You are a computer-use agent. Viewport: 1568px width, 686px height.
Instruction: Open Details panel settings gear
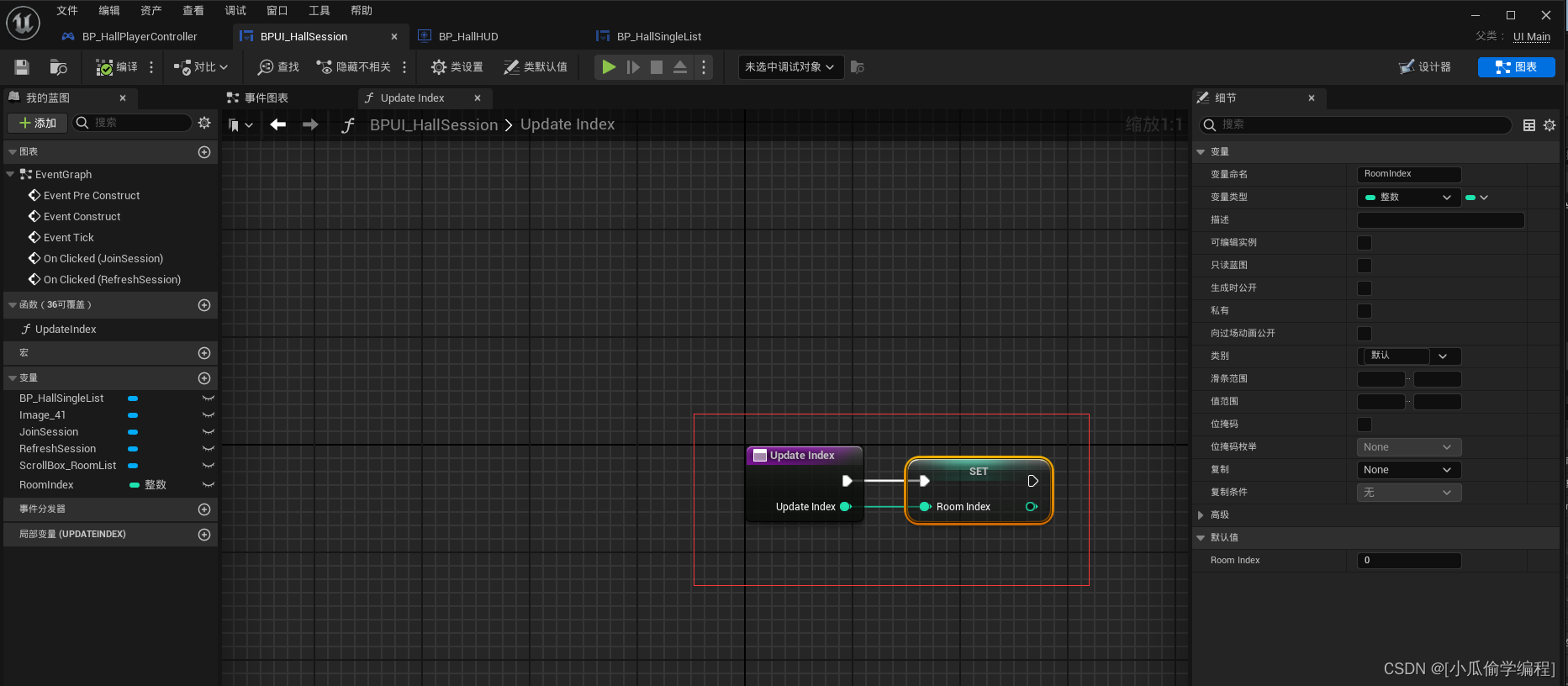tap(1550, 125)
